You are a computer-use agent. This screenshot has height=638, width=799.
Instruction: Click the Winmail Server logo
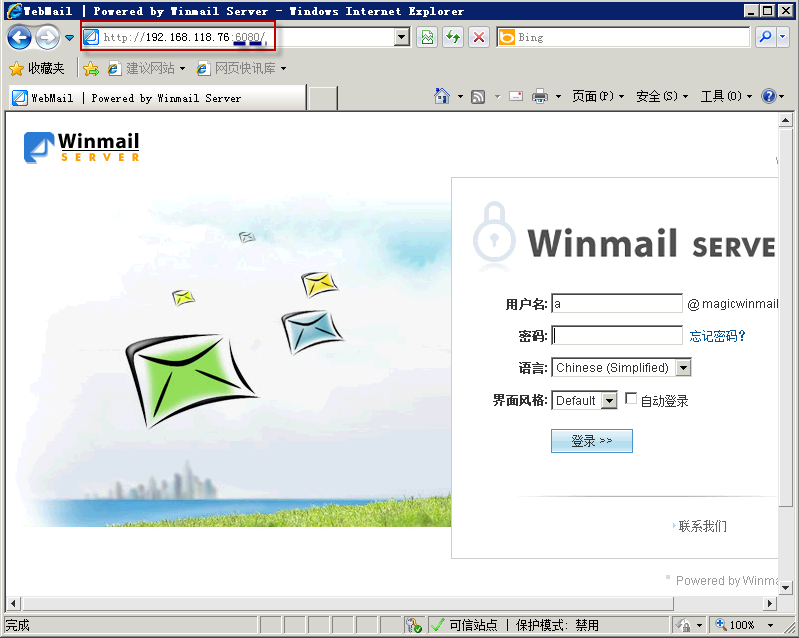coord(82,147)
